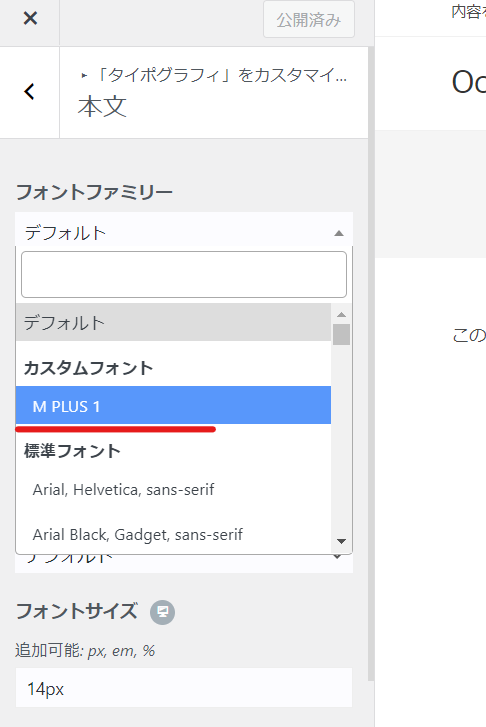Viewport: 486px width, 727px height.
Task: Close the customizer with the X icon
Action: point(30,19)
